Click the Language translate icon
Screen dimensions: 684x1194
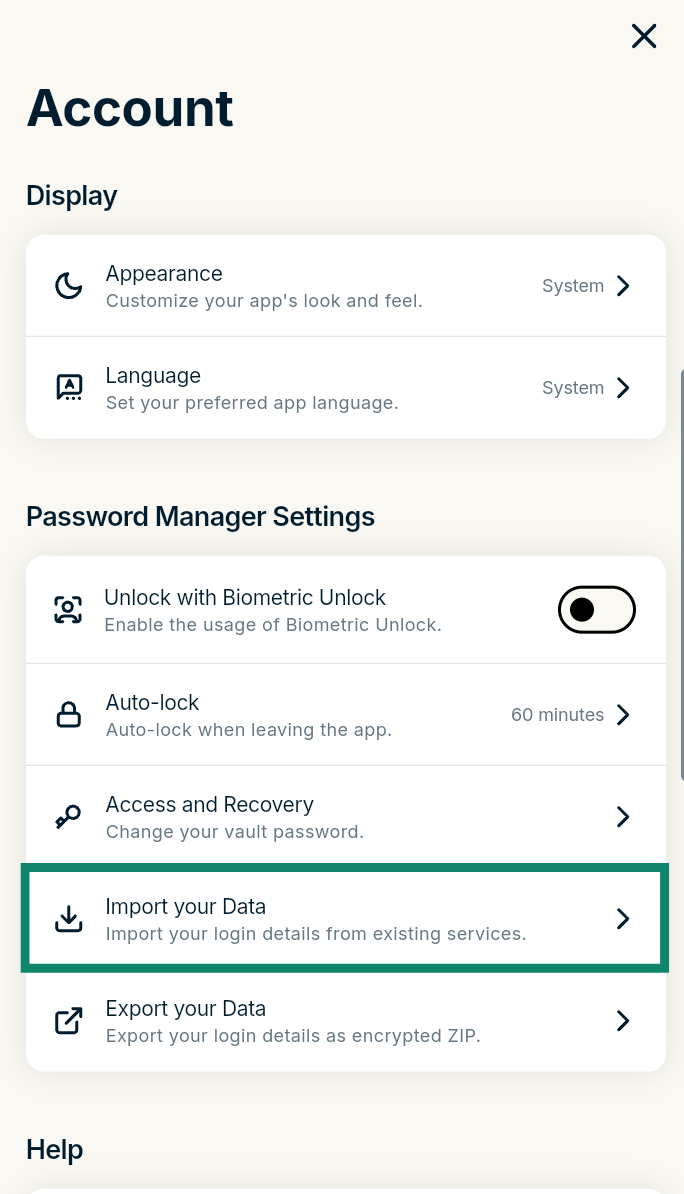pyautogui.click(x=69, y=388)
